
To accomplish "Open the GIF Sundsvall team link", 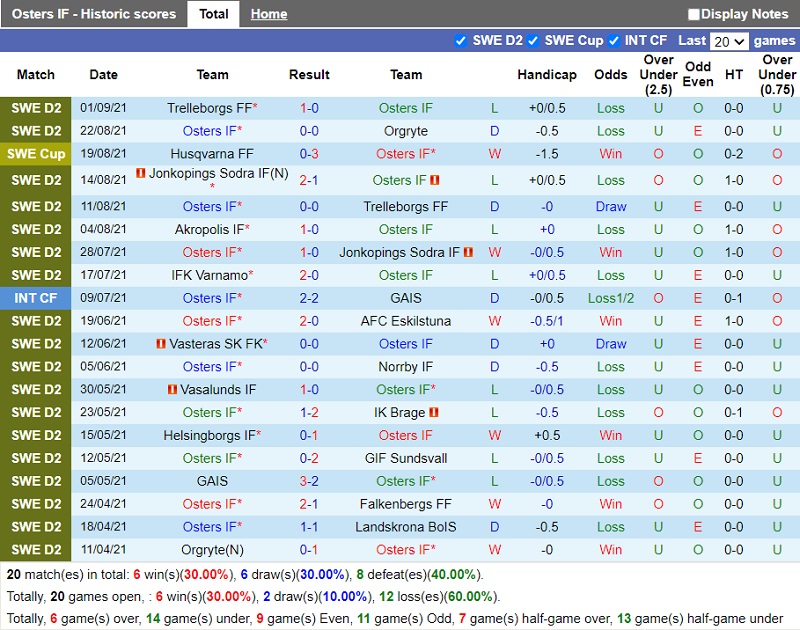I will [406, 459].
